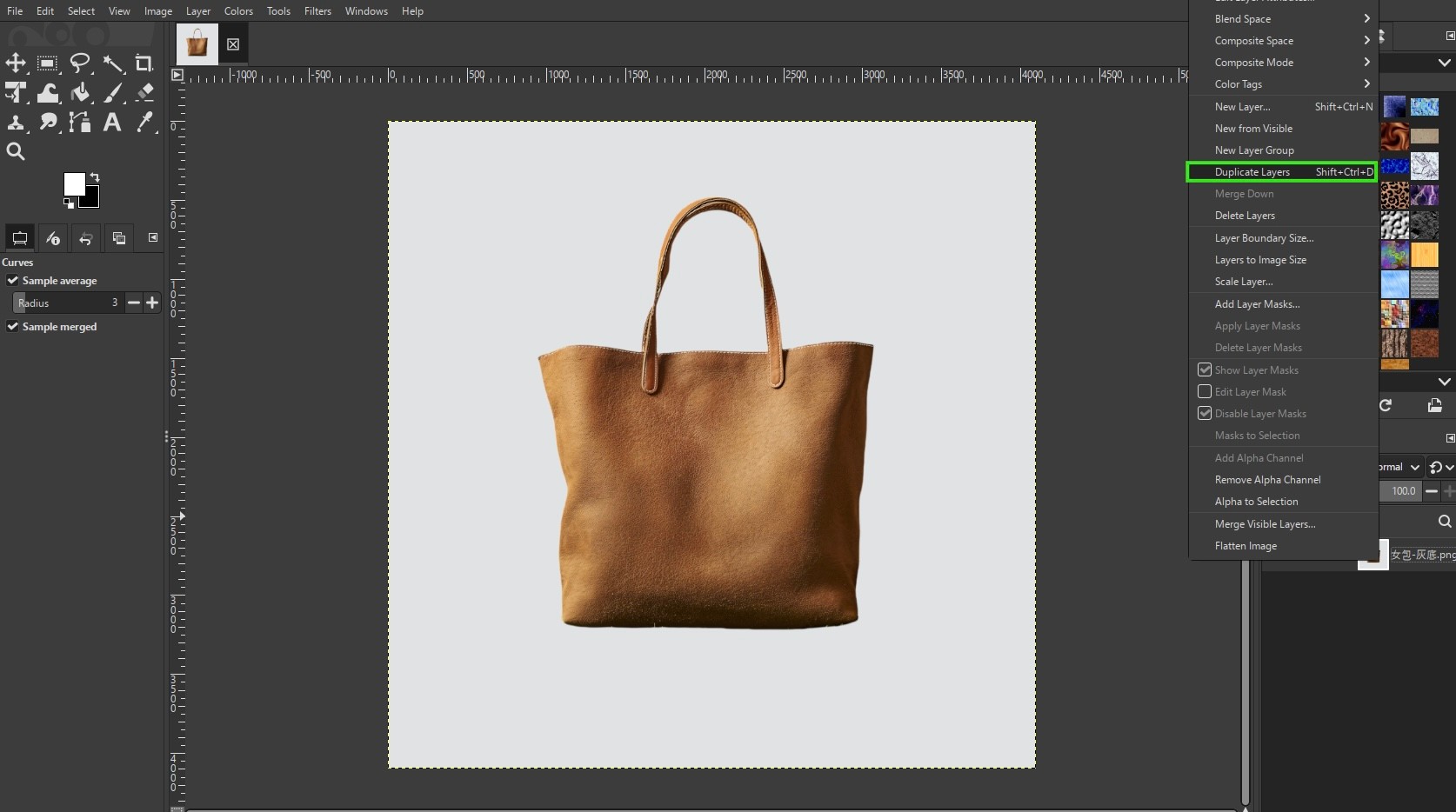Expand the Composite Space submenu

(1283, 41)
